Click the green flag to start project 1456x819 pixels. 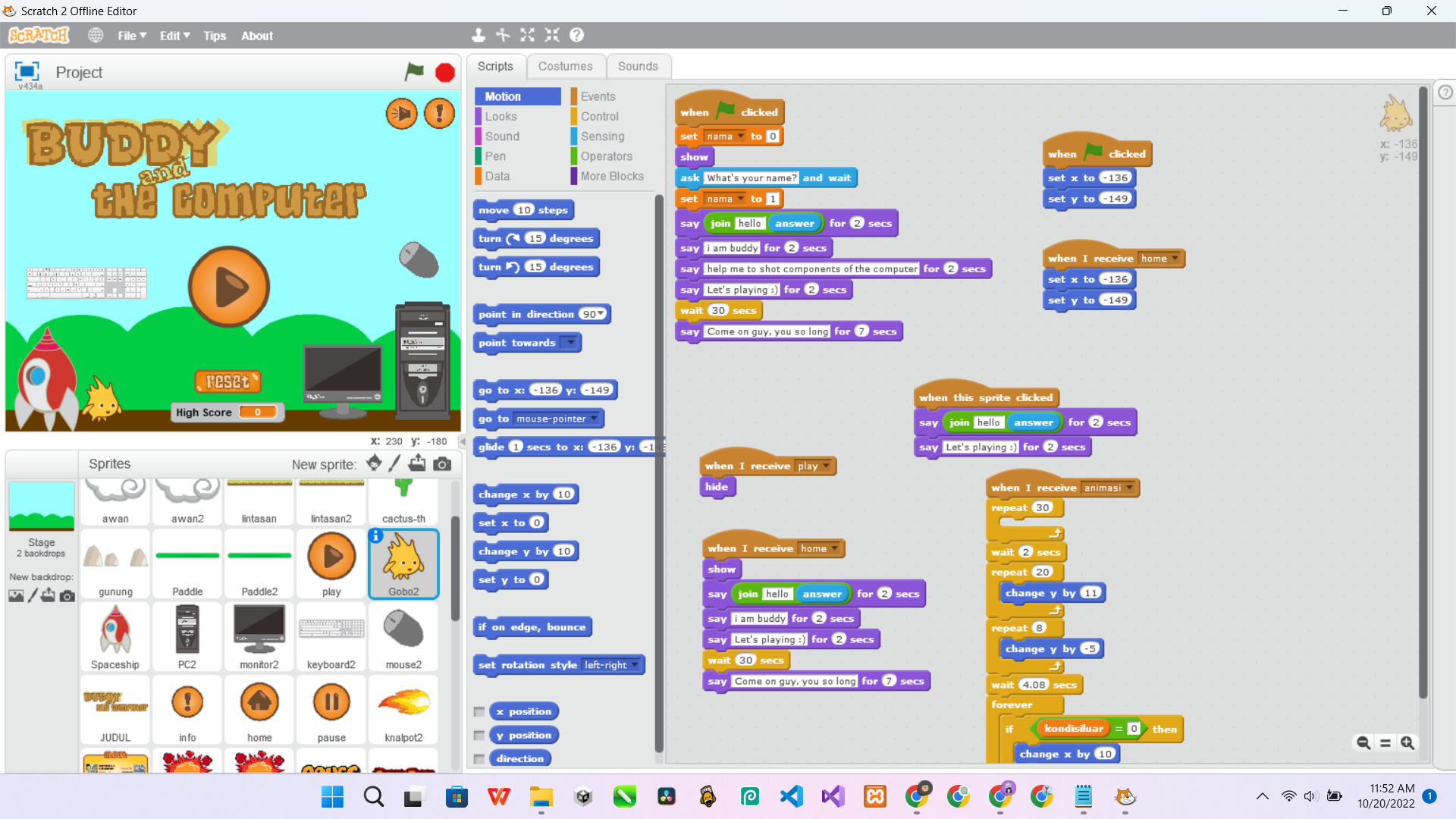pyautogui.click(x=414, y=72)
